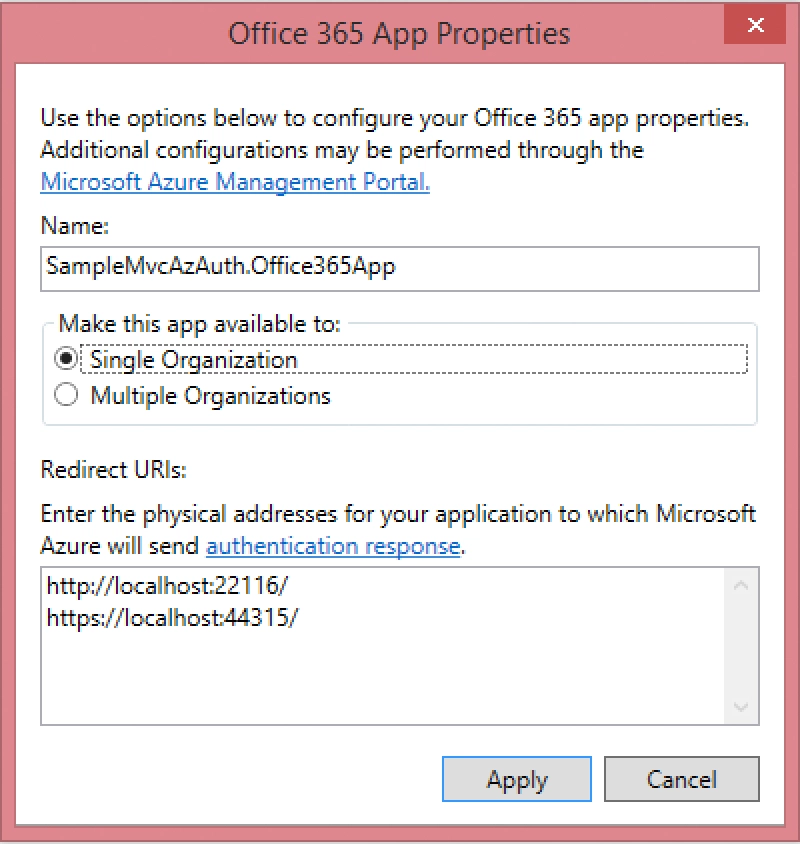The height and width of the screenshot is (844, 800).
Task: Click the Office 365 App Properties title
Action: pos(399,33)
